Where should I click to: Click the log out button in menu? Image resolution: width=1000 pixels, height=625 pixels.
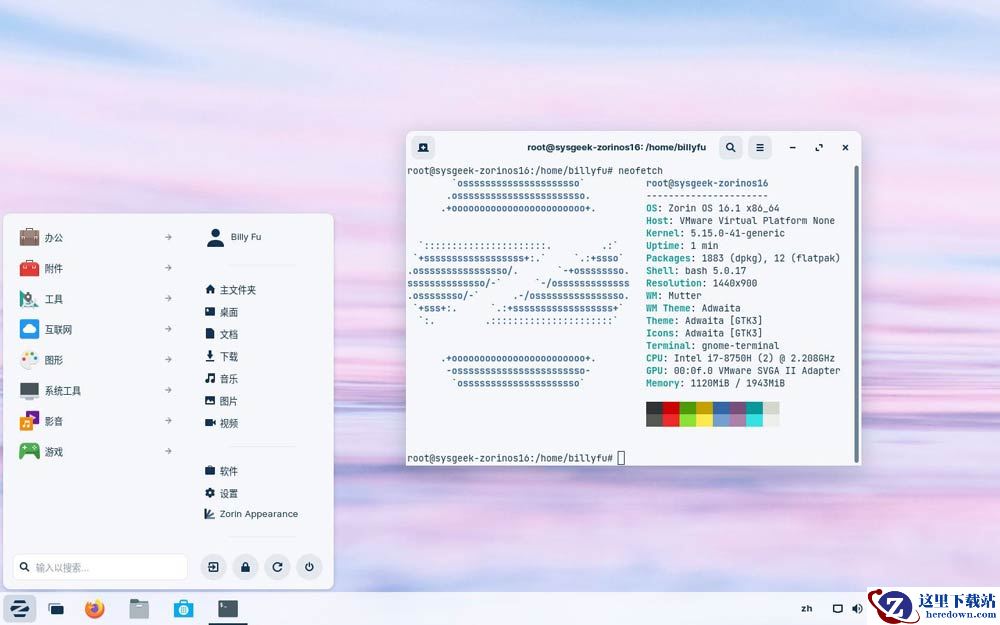tap(214, 567)
